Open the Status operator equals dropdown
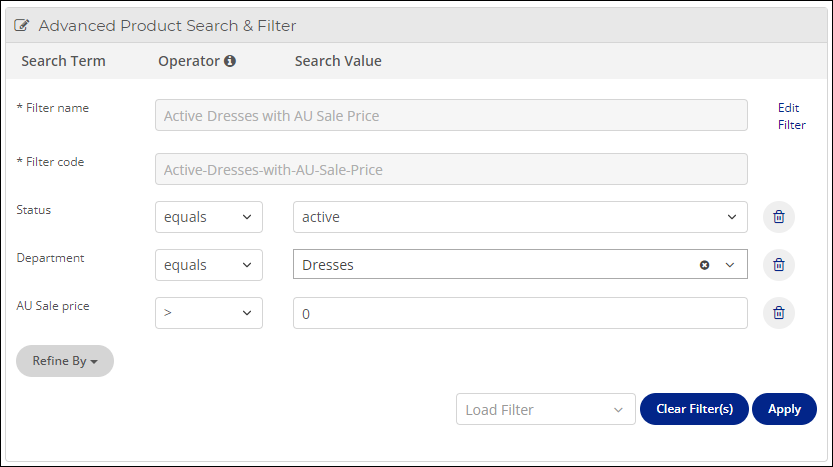 (x=209, y=217)
